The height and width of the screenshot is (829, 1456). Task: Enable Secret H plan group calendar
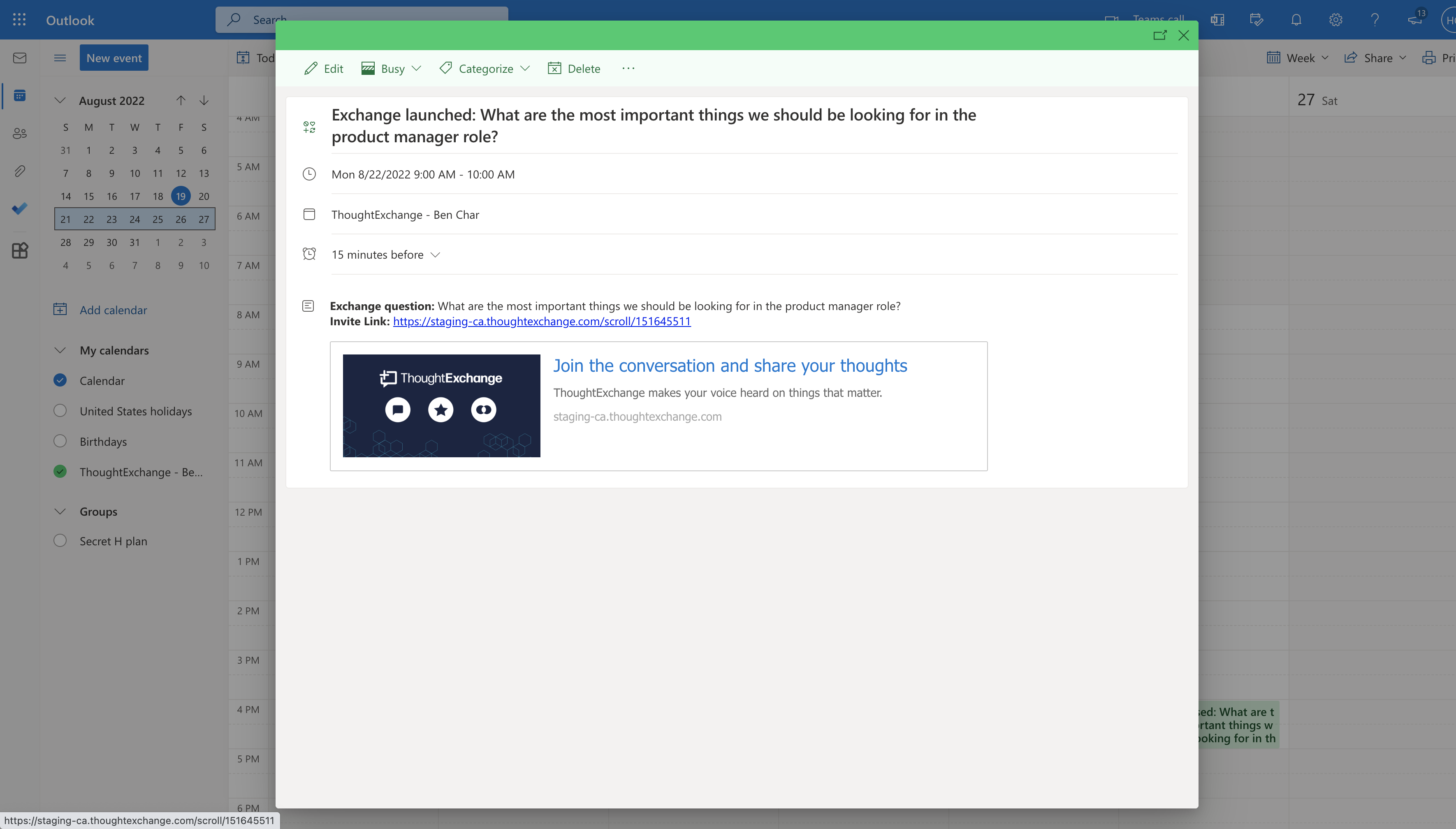(60, 541)
